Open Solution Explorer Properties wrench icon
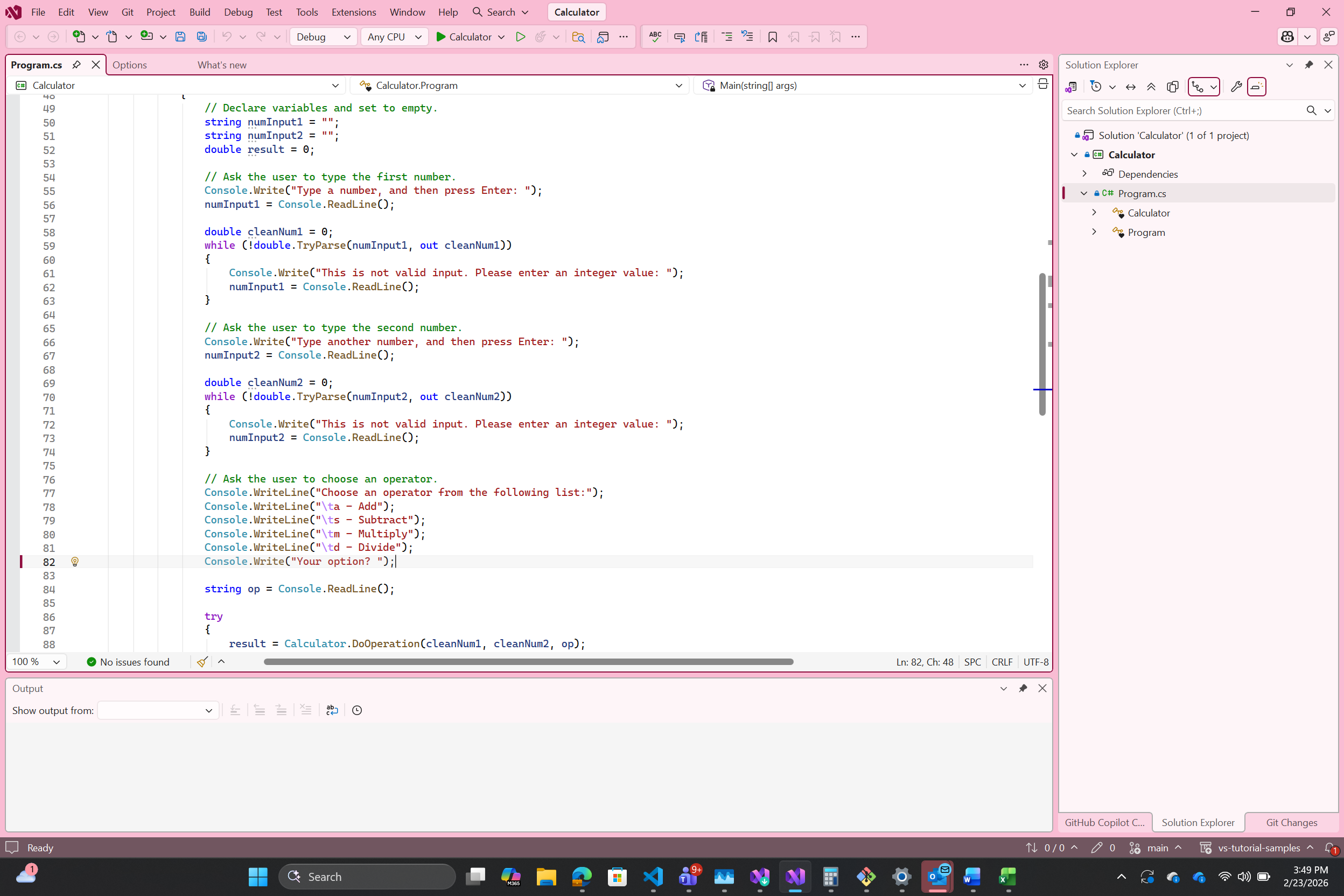Viewport: 1344px width, 896px height. point(1236,87)
